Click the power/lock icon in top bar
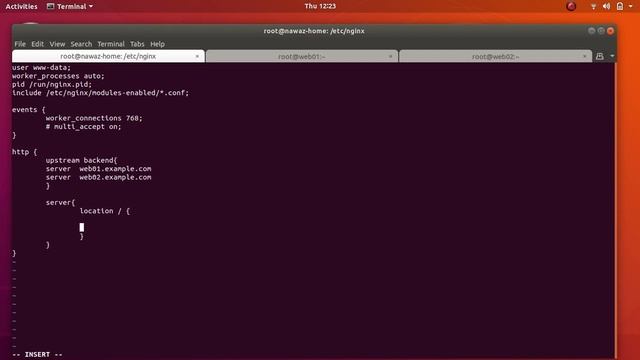Viewport: 640px width, 360px height. click(620, 7)
